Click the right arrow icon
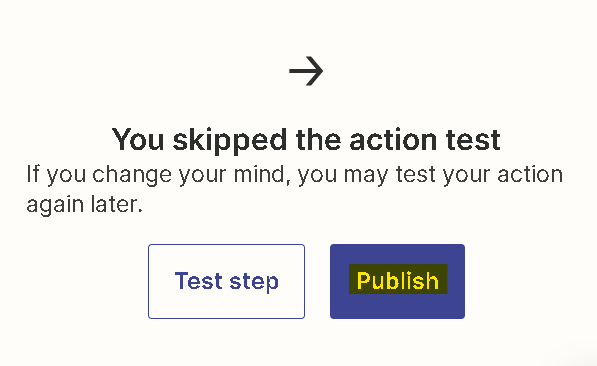The height and width of the screenshot is (366, 597). point(306,71)
